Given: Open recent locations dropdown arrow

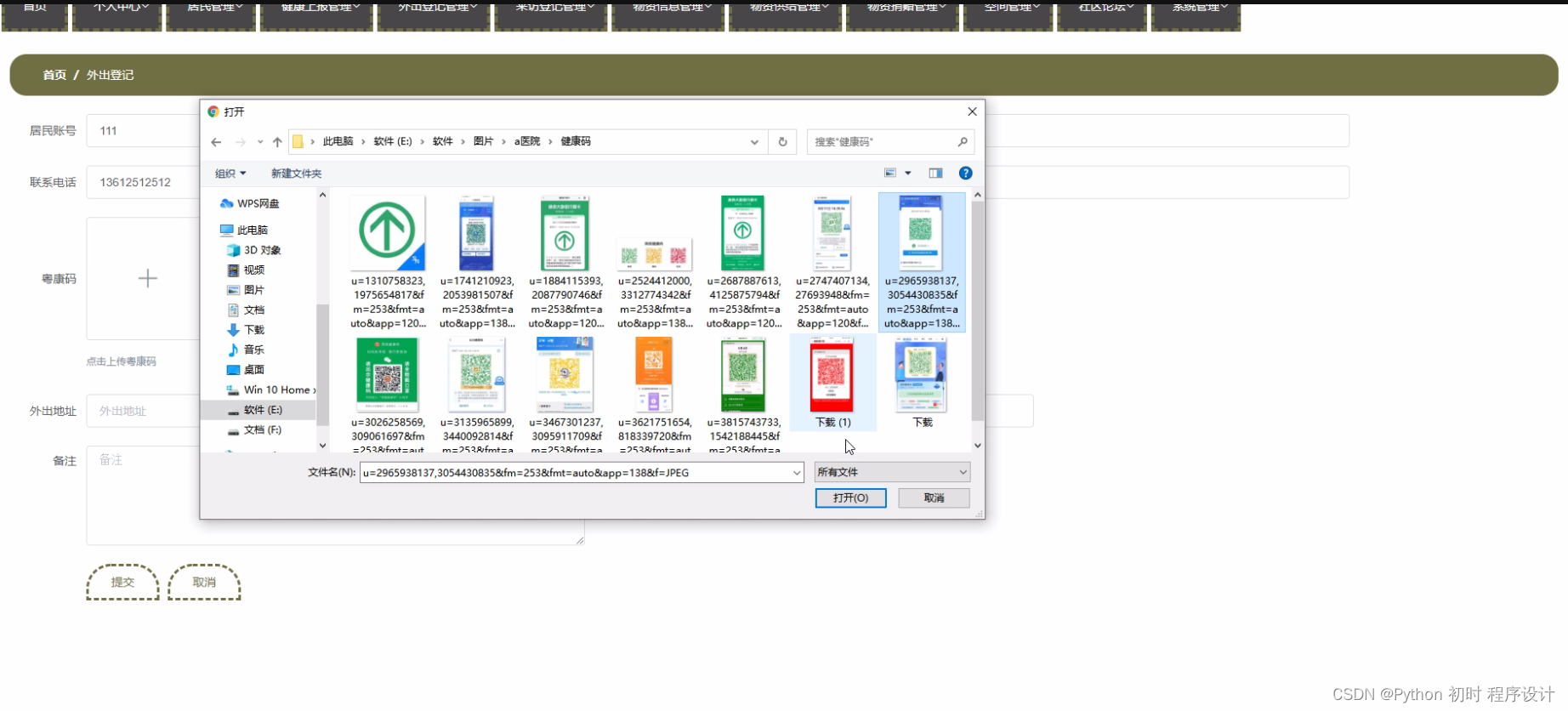Looking at the screenshot, I should click(x=260, y=142).
